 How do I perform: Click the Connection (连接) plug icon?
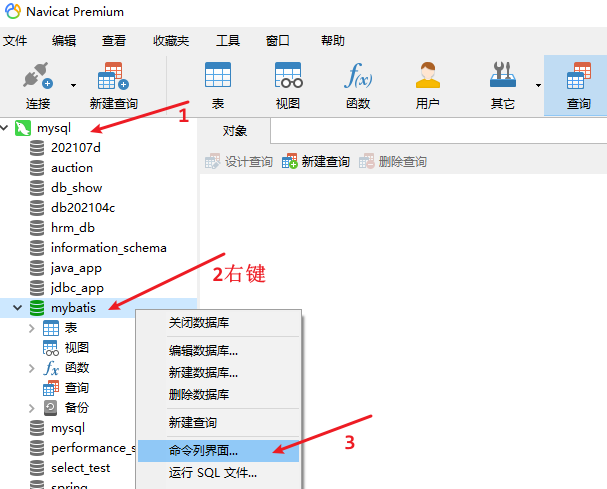[38, 75]
